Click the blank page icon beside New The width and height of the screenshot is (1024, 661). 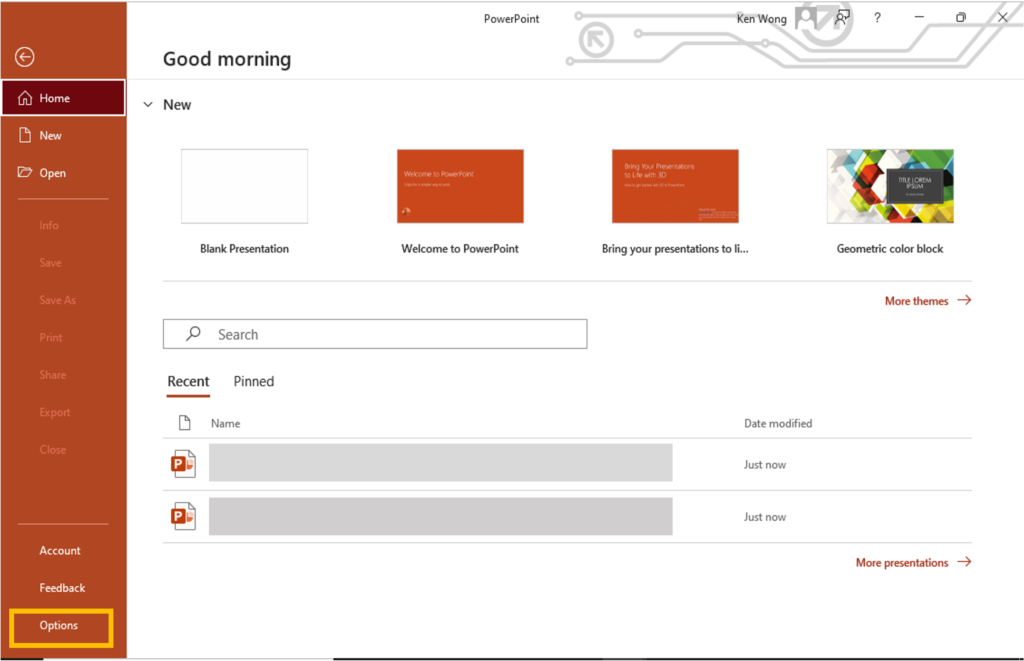click(25, 135)
